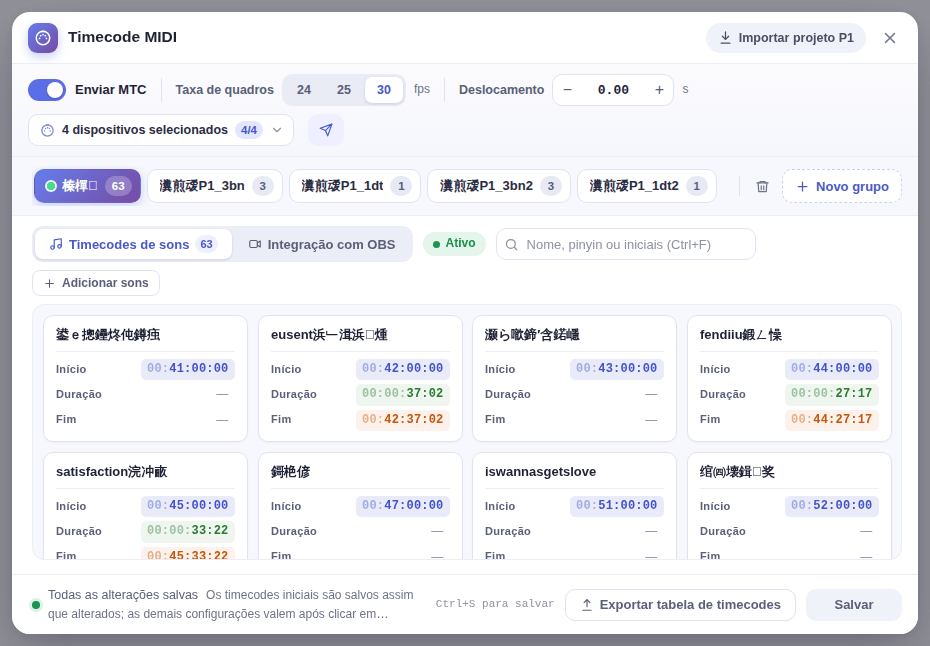This screenshot has height=646, width=930.
Task: Expand device list with the chevron arrow
Action: 277,130
